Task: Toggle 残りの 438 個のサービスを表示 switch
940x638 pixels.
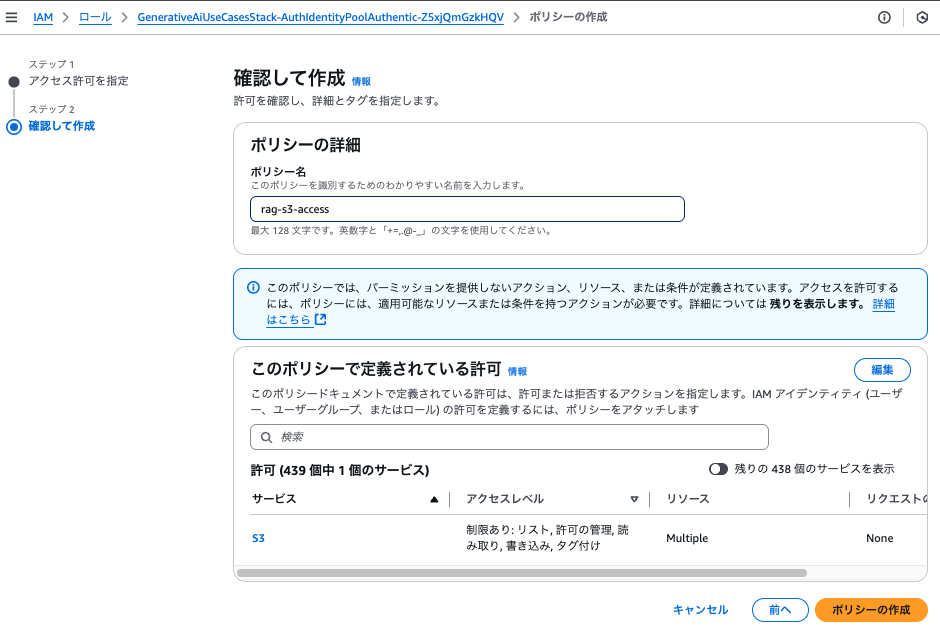Action: (718, 469)
